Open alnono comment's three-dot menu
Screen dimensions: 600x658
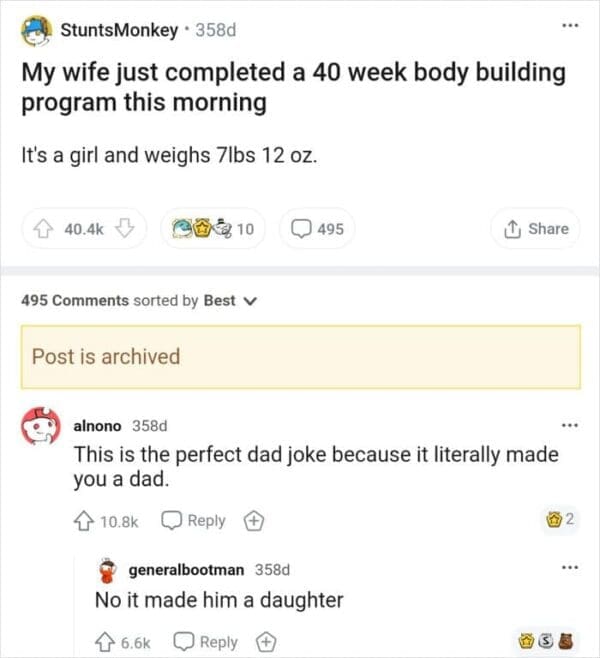tap(569, 425)
